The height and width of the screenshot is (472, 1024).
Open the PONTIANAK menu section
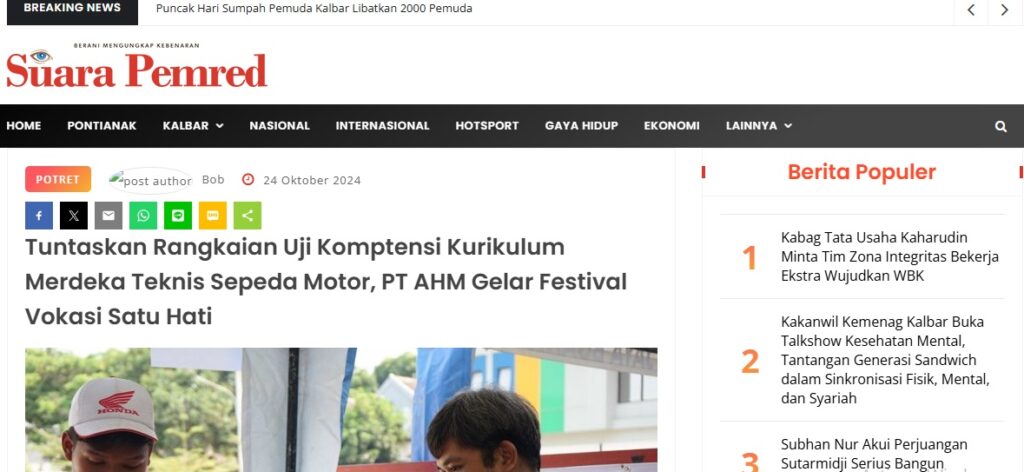click(102, 126)
